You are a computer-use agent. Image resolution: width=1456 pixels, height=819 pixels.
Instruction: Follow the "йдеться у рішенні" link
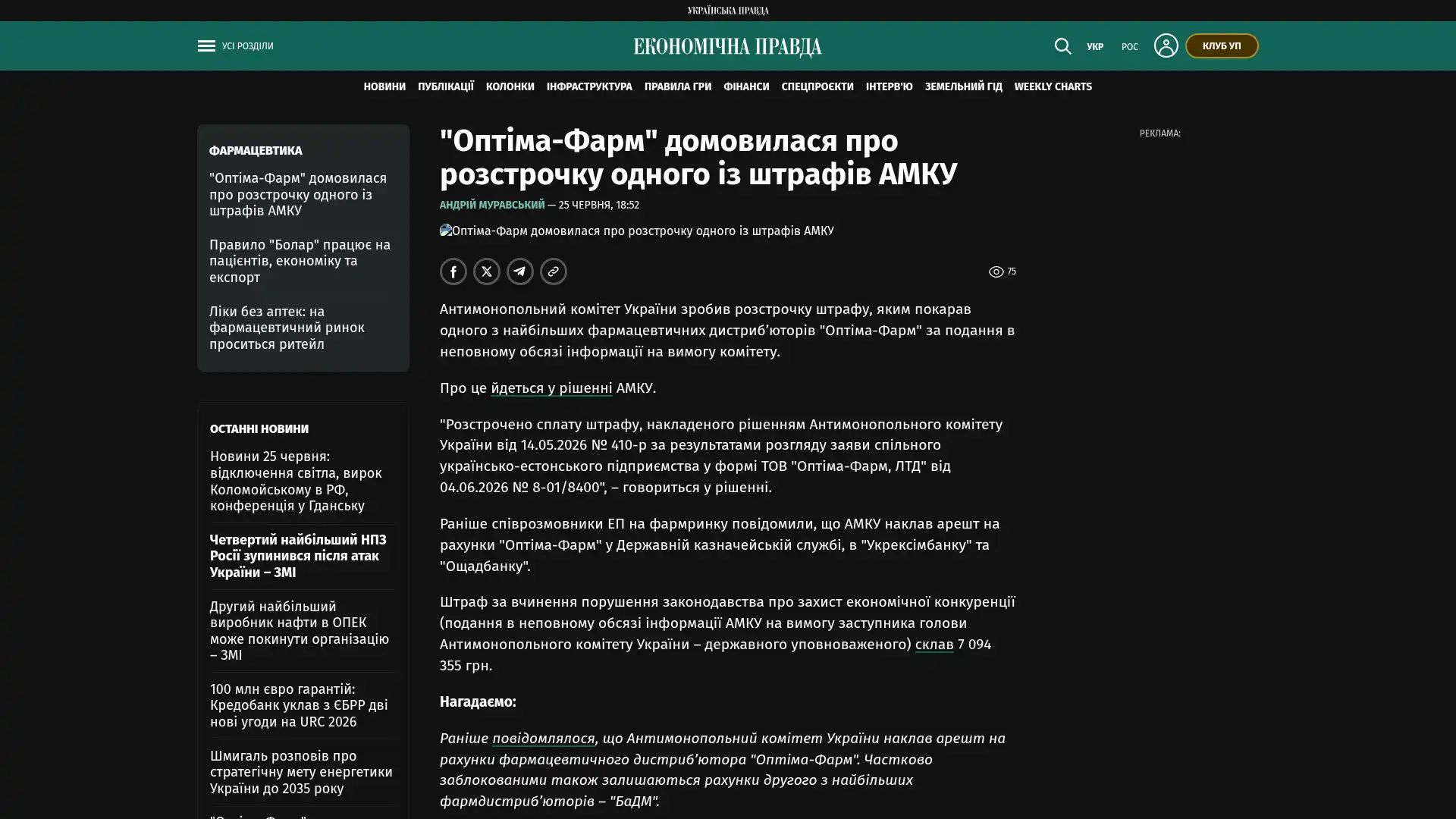click(x=551, y=388)
